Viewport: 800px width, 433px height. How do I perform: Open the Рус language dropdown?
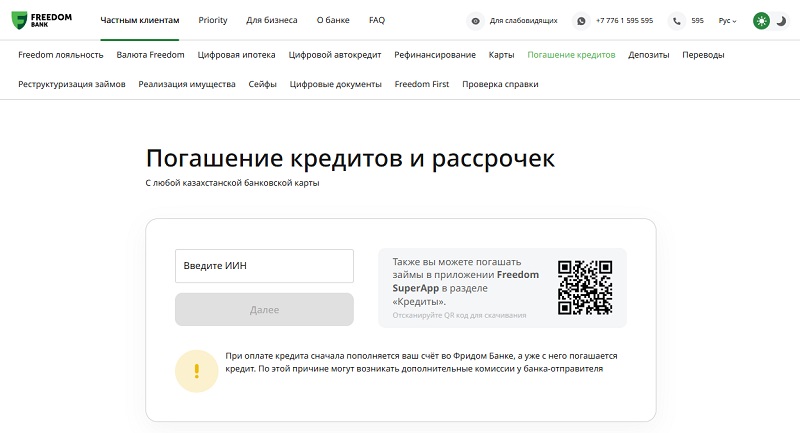click(x=727, y=21)
